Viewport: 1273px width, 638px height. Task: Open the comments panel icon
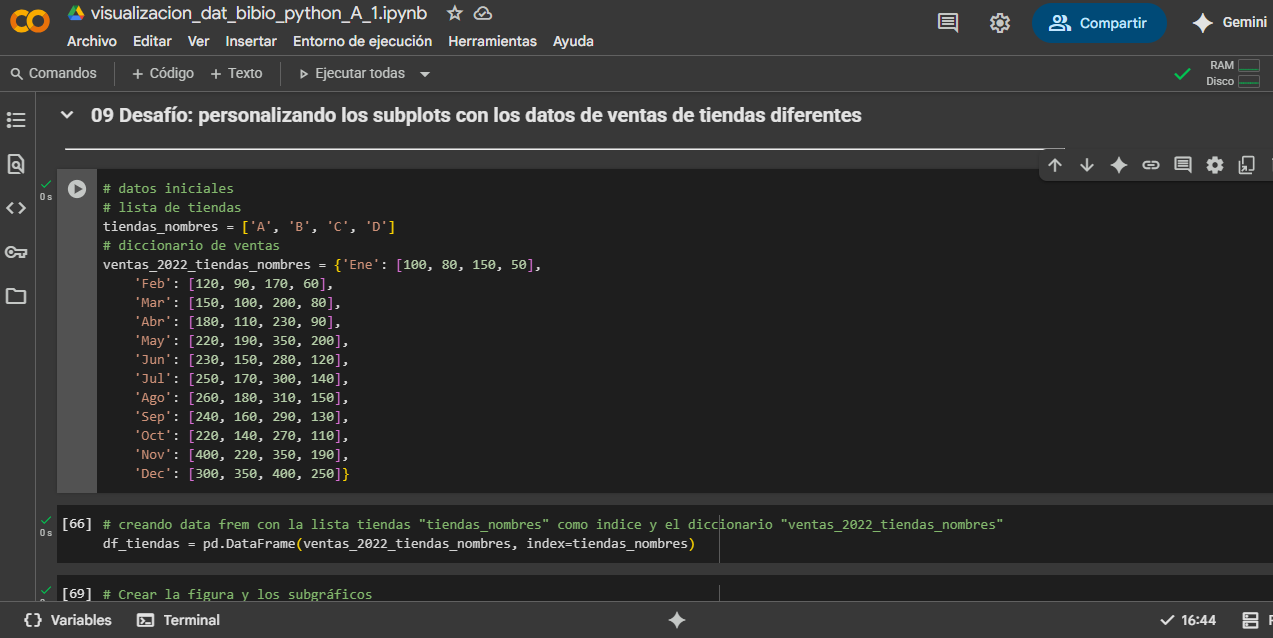948,23
